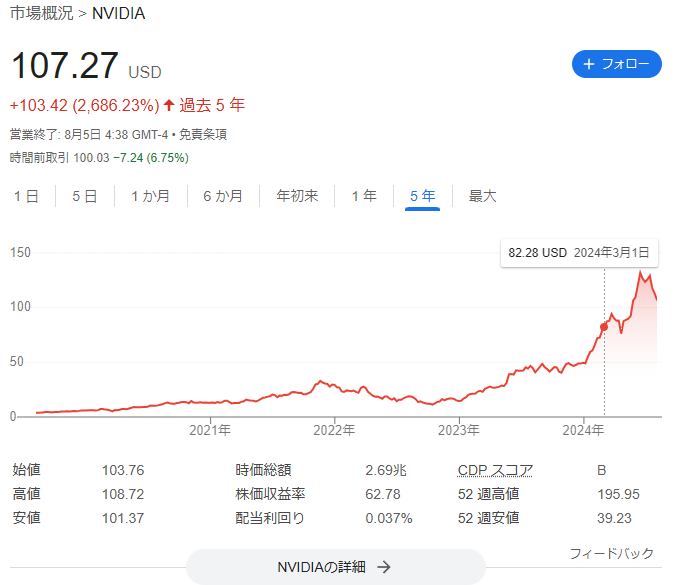Click the red data point on chart
The height and width of the screenshot is (585, 680).
click(604, 327)
